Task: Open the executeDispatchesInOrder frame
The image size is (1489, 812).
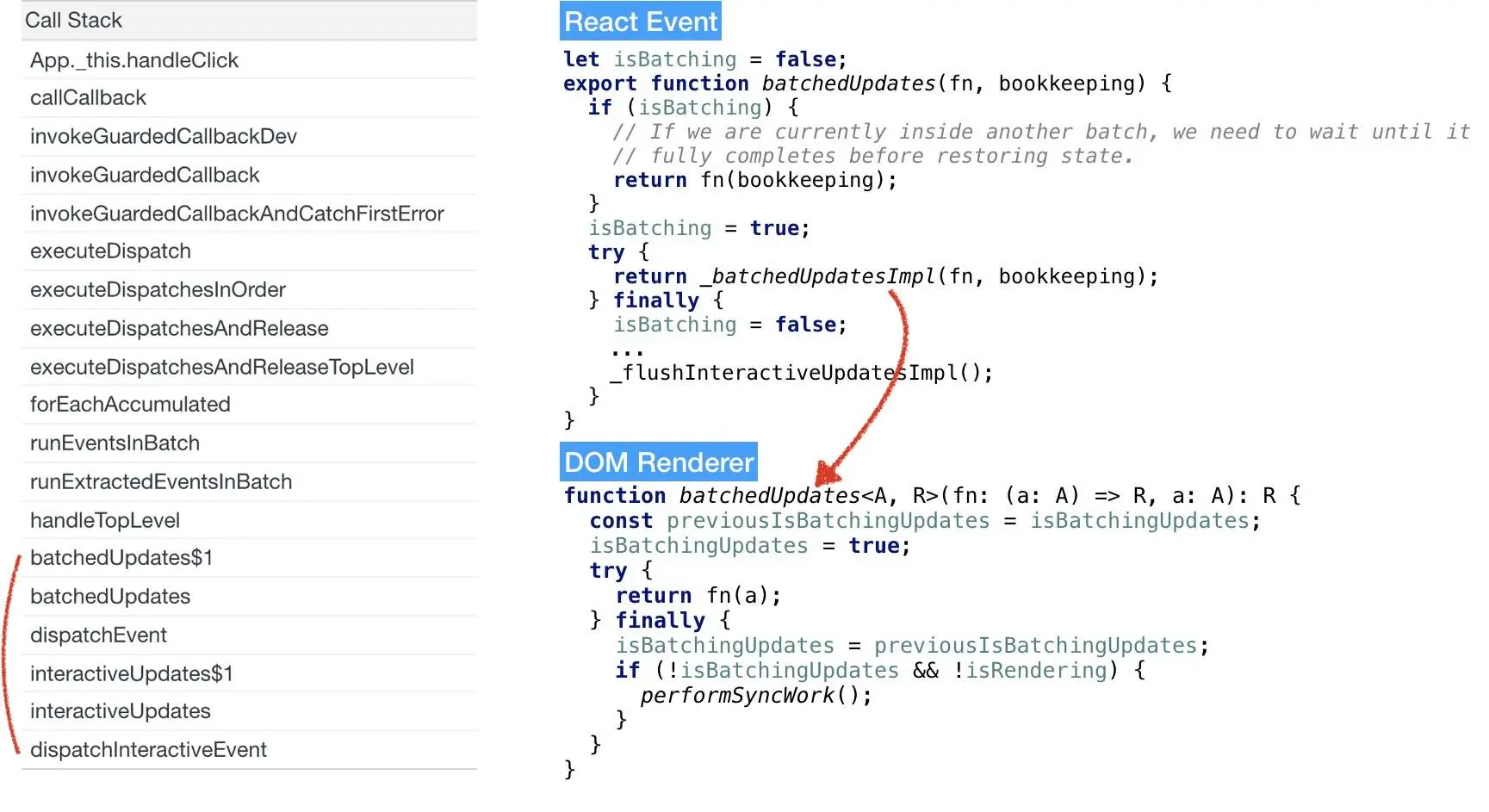Action: coord(249,290)
